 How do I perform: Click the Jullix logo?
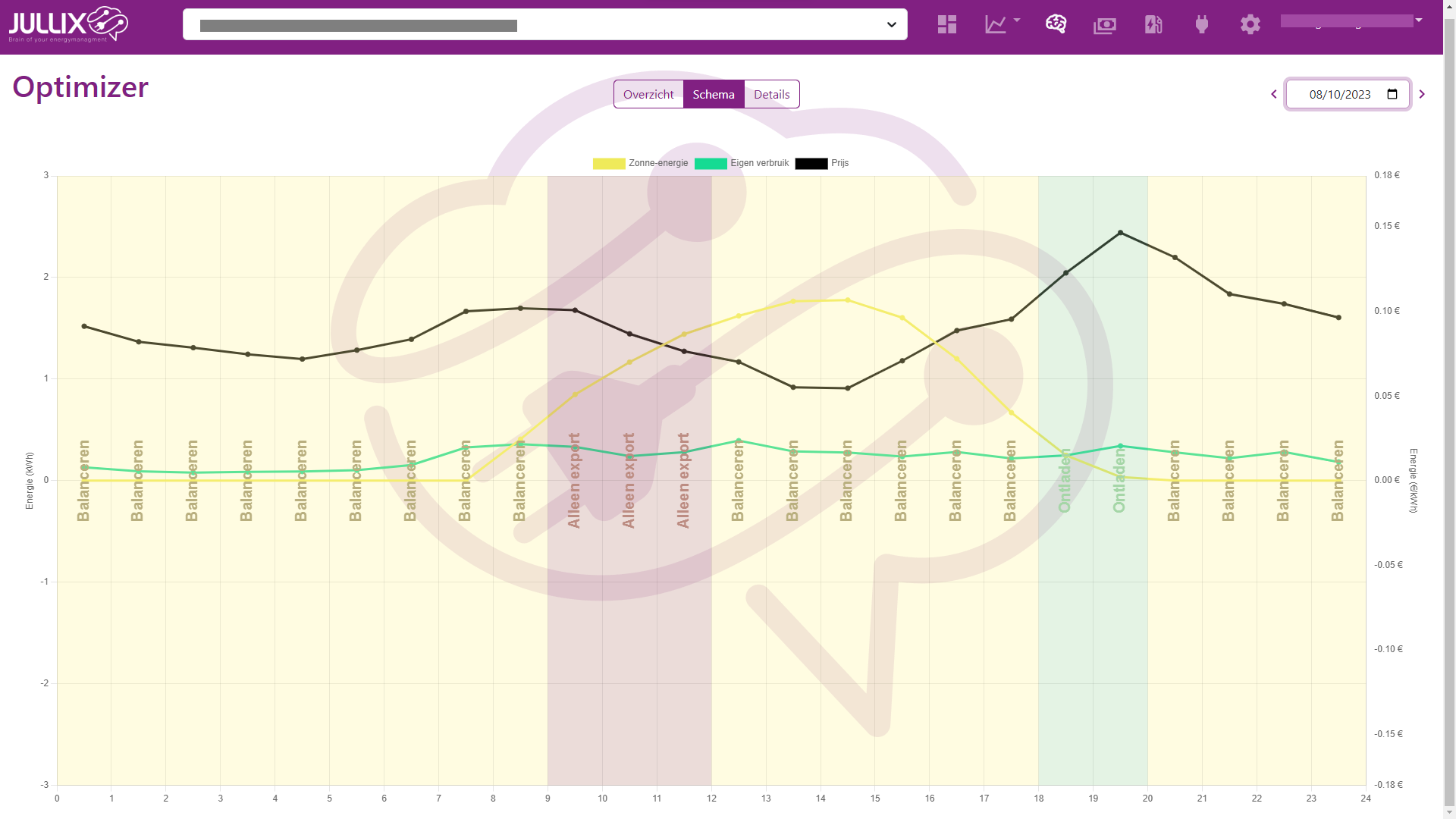(x=68, y=24)
